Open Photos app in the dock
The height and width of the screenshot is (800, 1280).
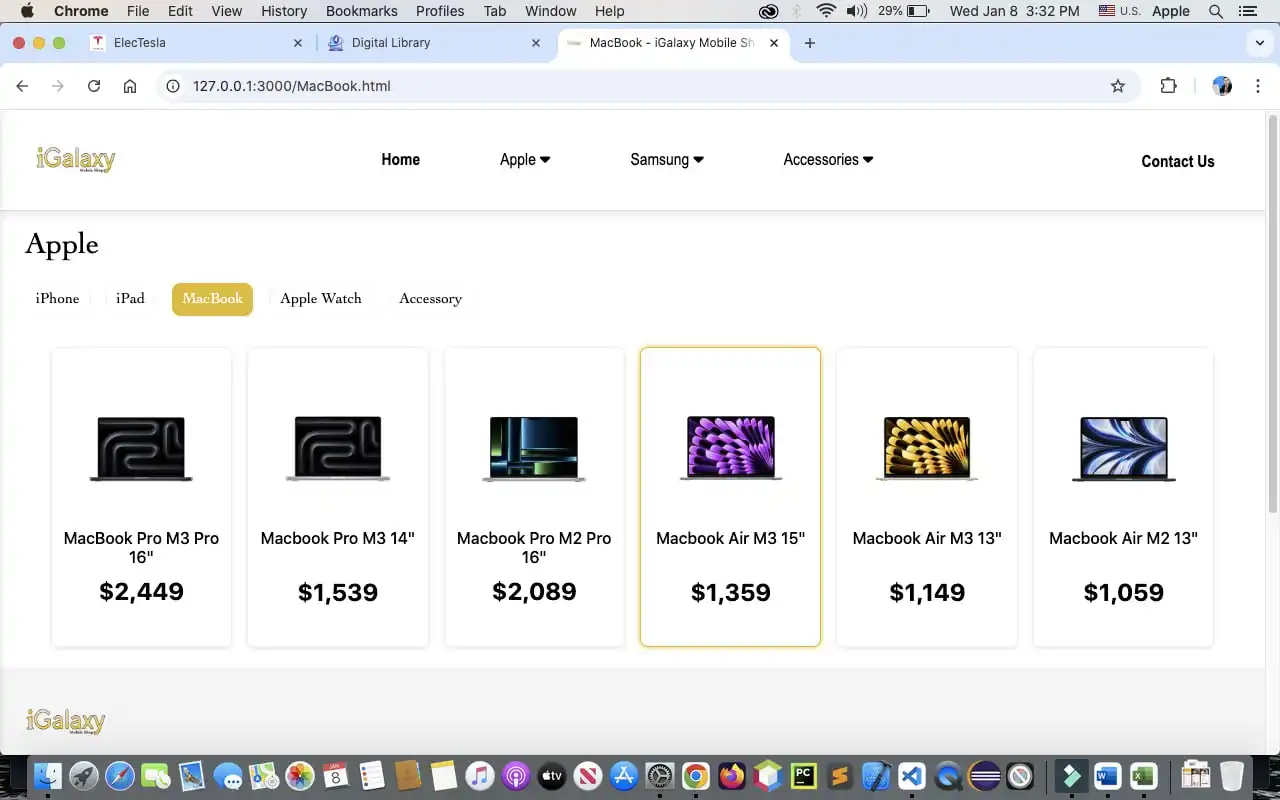300,776
